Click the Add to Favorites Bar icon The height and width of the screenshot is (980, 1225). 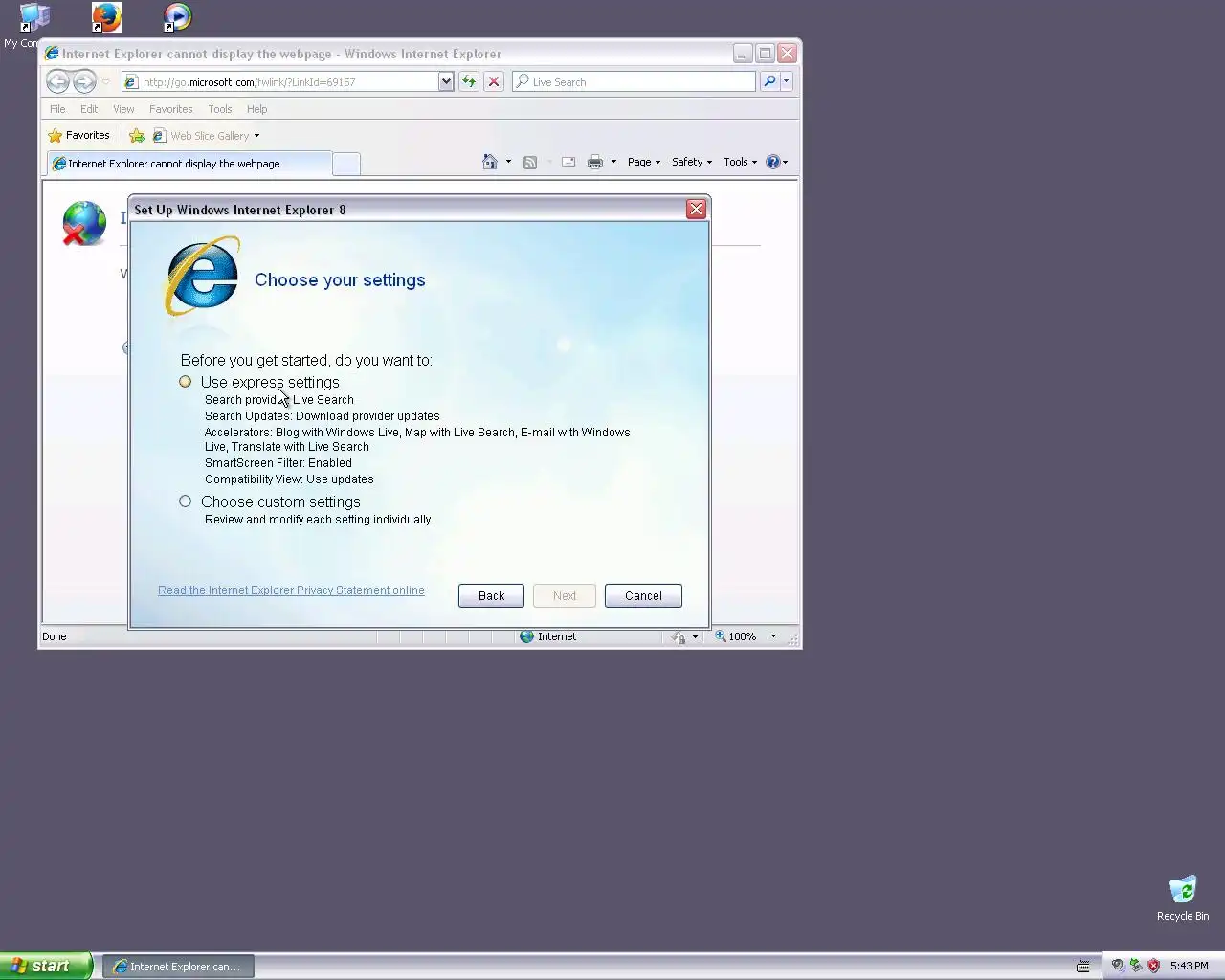(x=137, y=136)
